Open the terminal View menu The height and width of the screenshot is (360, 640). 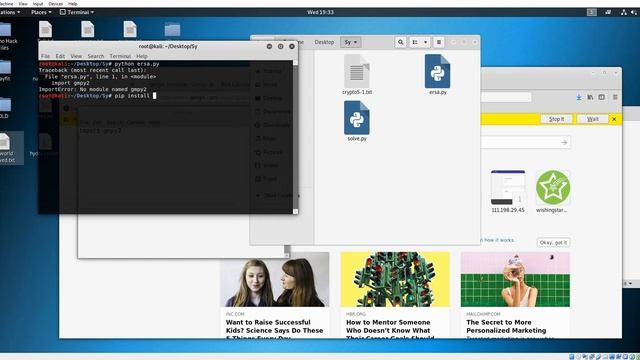[76, 56]
